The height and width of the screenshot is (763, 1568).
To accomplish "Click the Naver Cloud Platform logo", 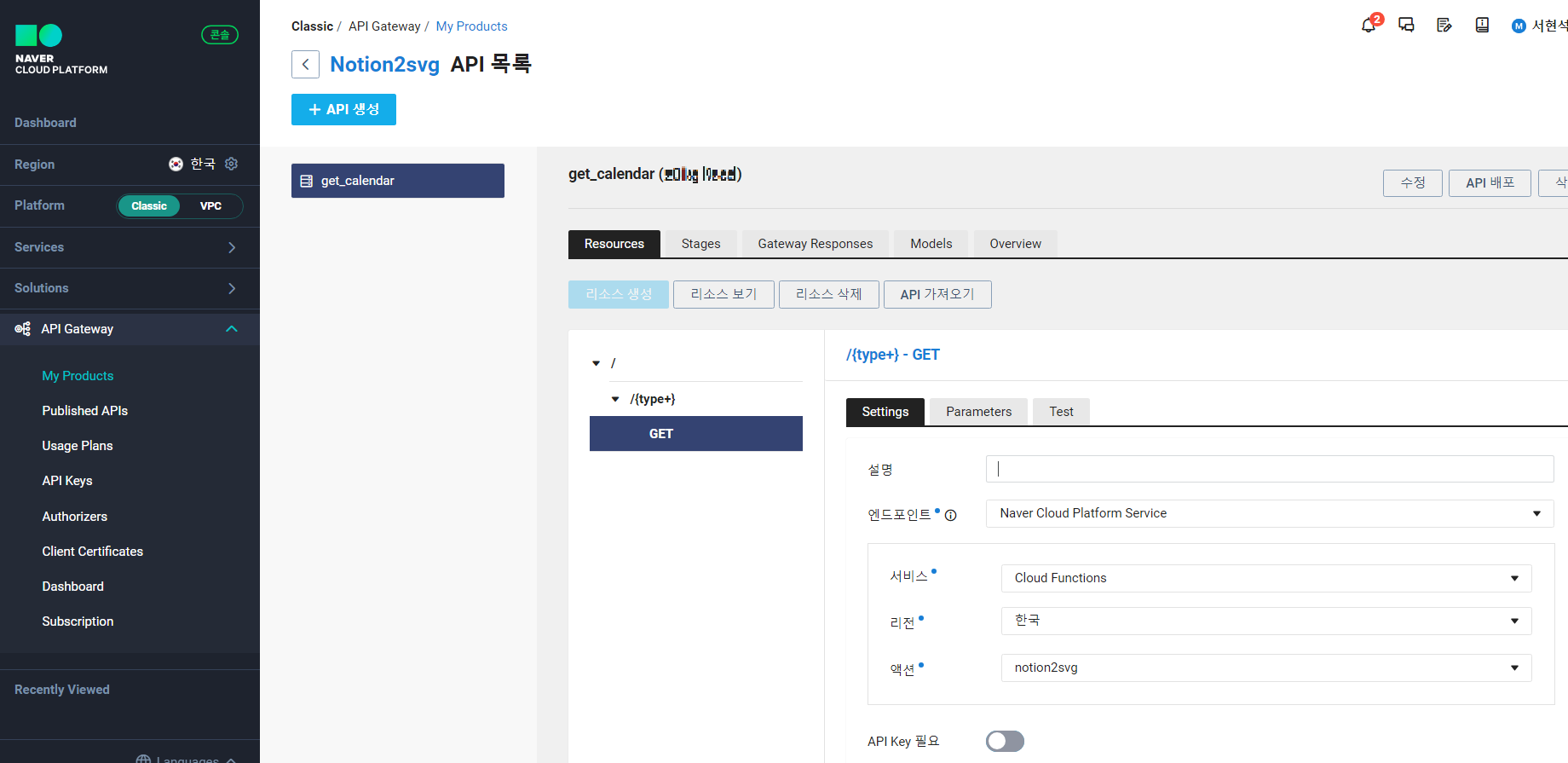I will [x=61, y=49].
